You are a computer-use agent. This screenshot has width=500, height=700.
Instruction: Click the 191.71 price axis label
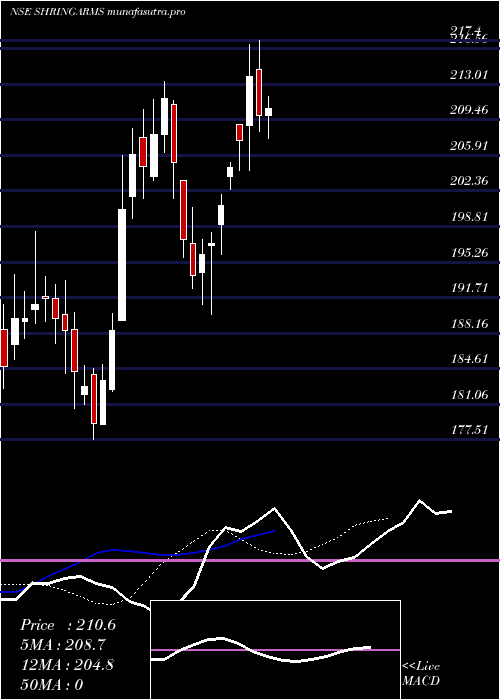point(469,288)
